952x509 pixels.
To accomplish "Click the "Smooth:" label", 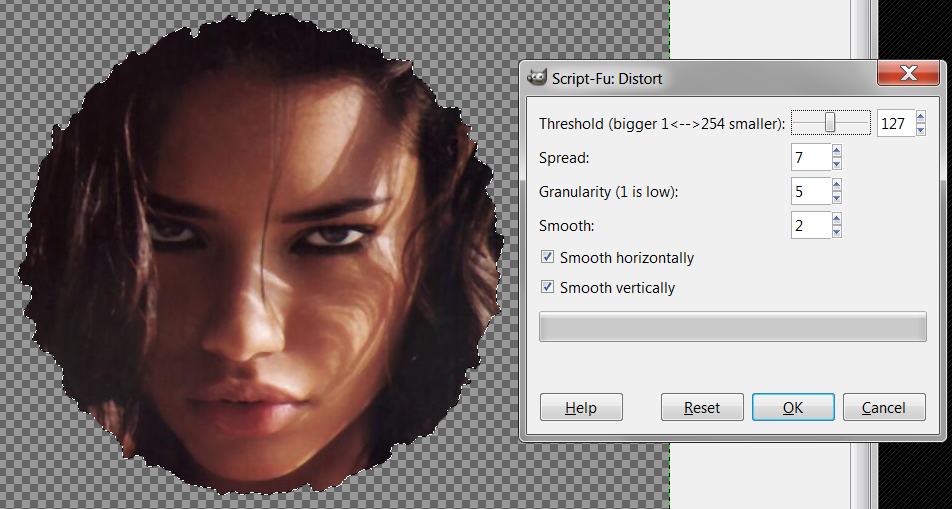I will [x=566, y=226].
